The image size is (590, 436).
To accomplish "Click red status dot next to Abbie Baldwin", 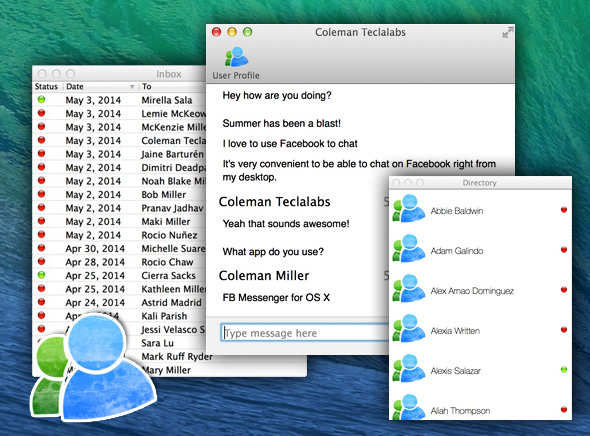I will 564,210.
